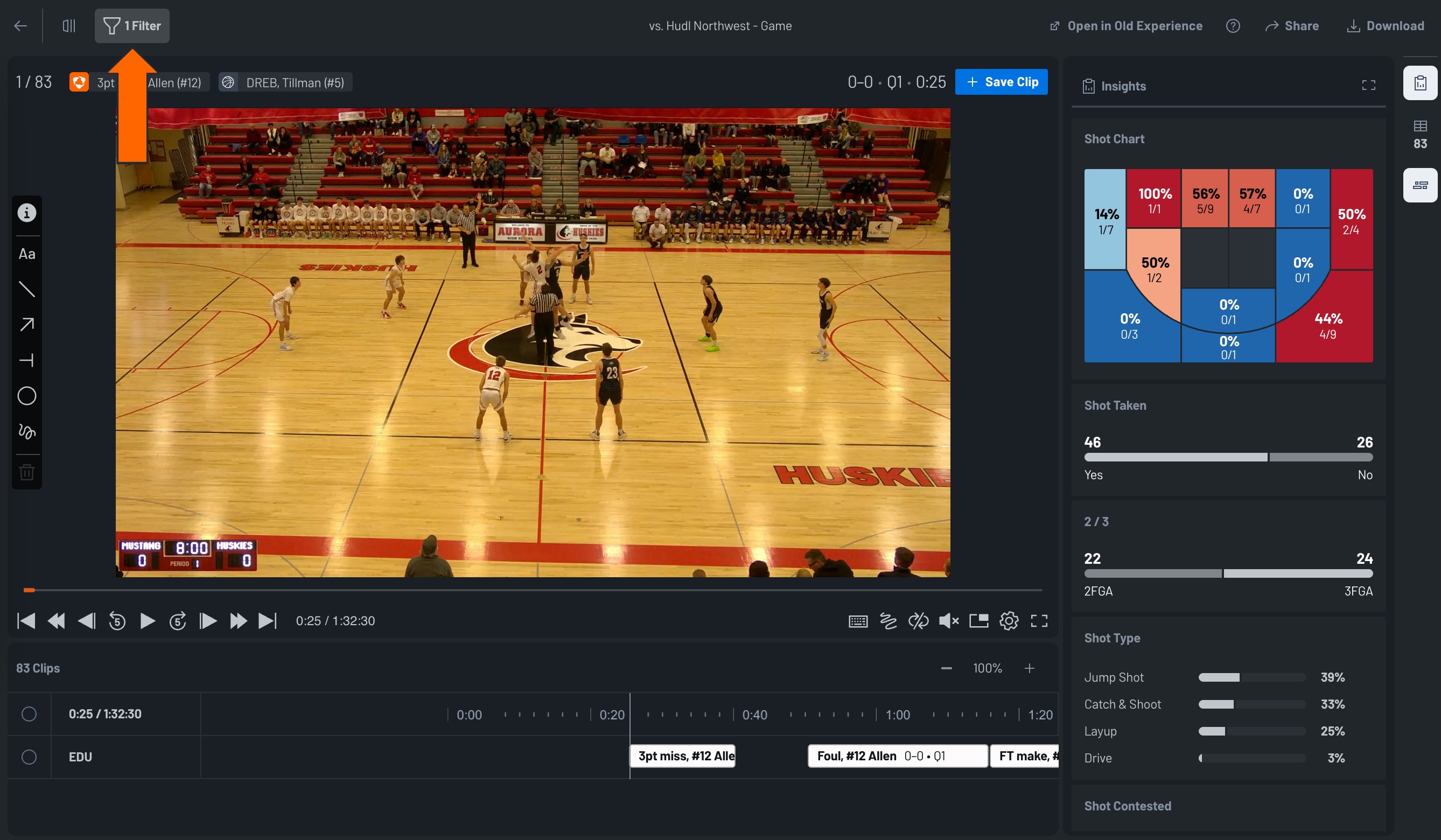Select the circle drawing tool
The height and width of the screenshot is (840, 1441).
[27, 395]
